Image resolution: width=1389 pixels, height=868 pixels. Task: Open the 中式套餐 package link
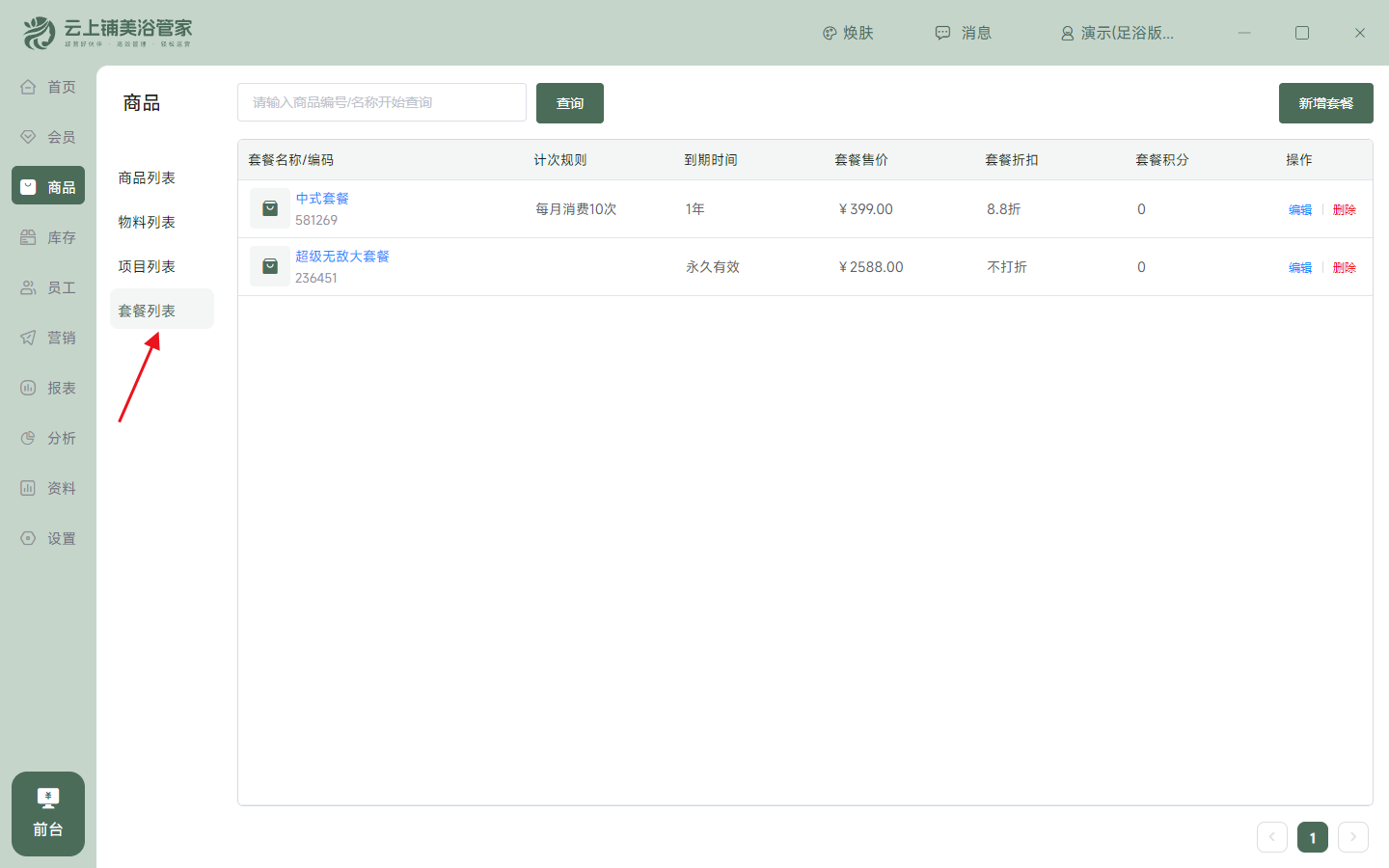(323, 198)
